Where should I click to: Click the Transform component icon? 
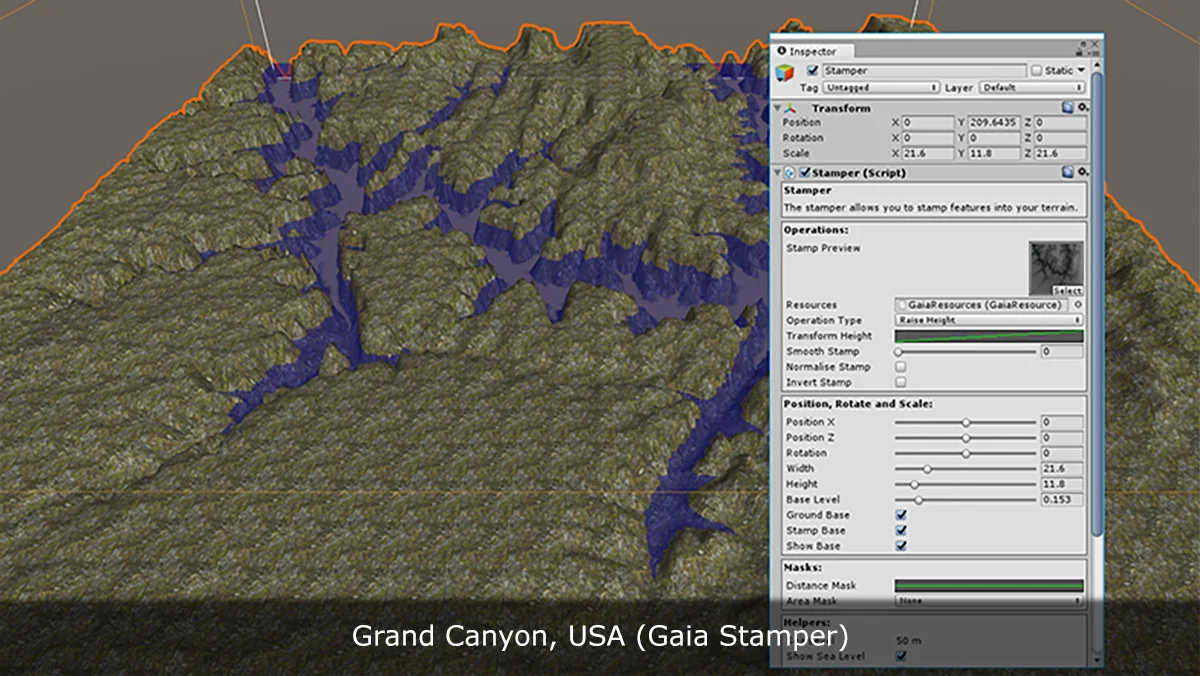click(790, 107)
